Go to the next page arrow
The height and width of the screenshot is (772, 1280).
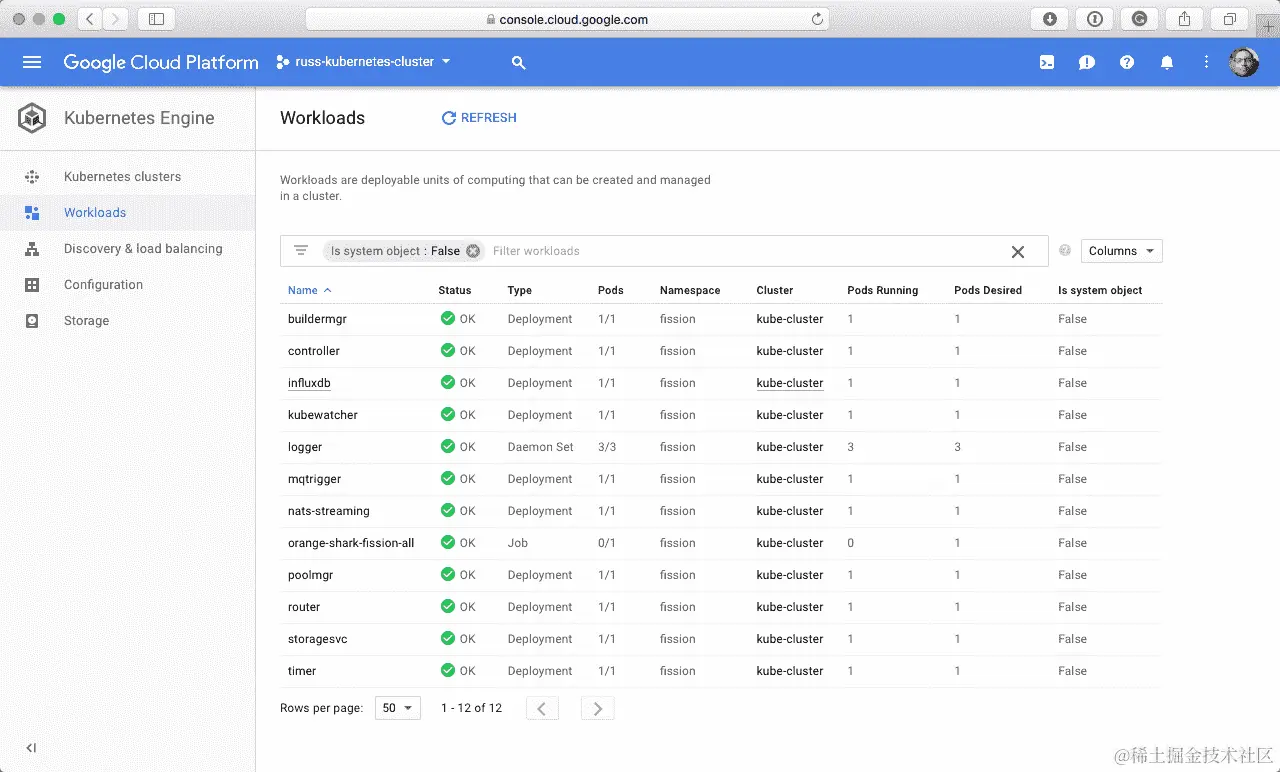598,708
